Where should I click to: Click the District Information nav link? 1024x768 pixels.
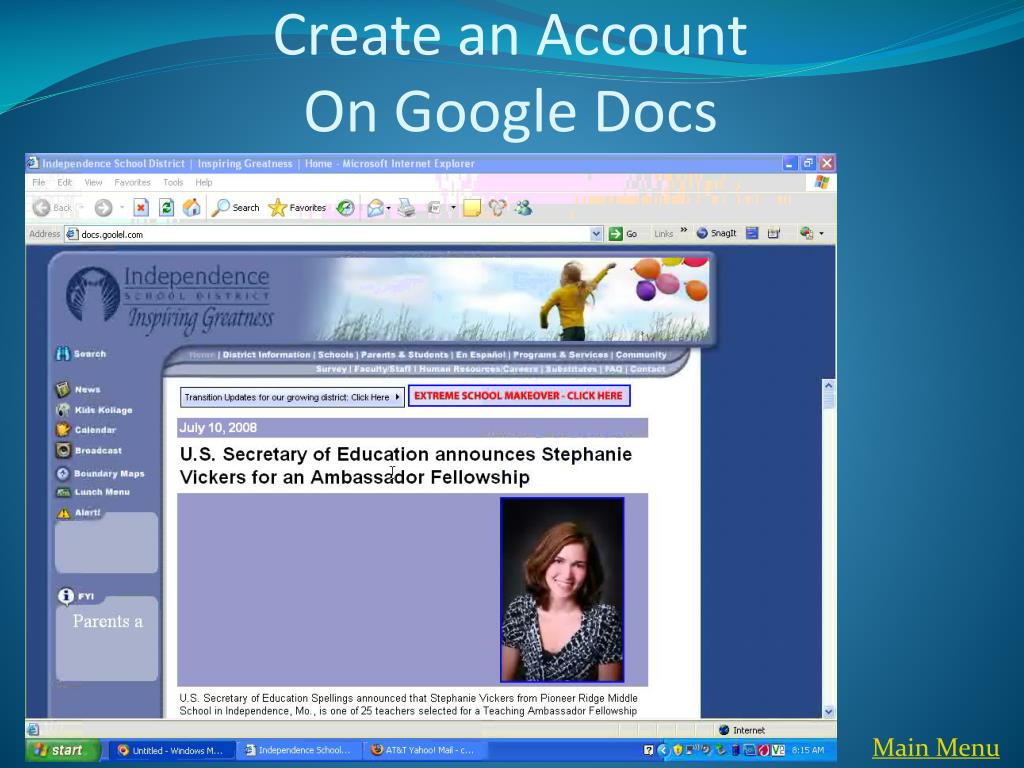click(266, 355)
